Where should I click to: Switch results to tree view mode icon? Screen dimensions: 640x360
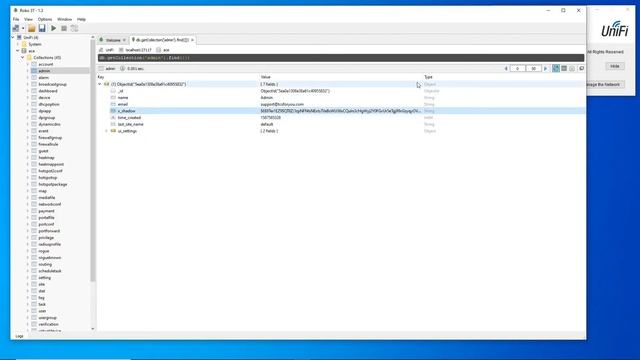556,69
